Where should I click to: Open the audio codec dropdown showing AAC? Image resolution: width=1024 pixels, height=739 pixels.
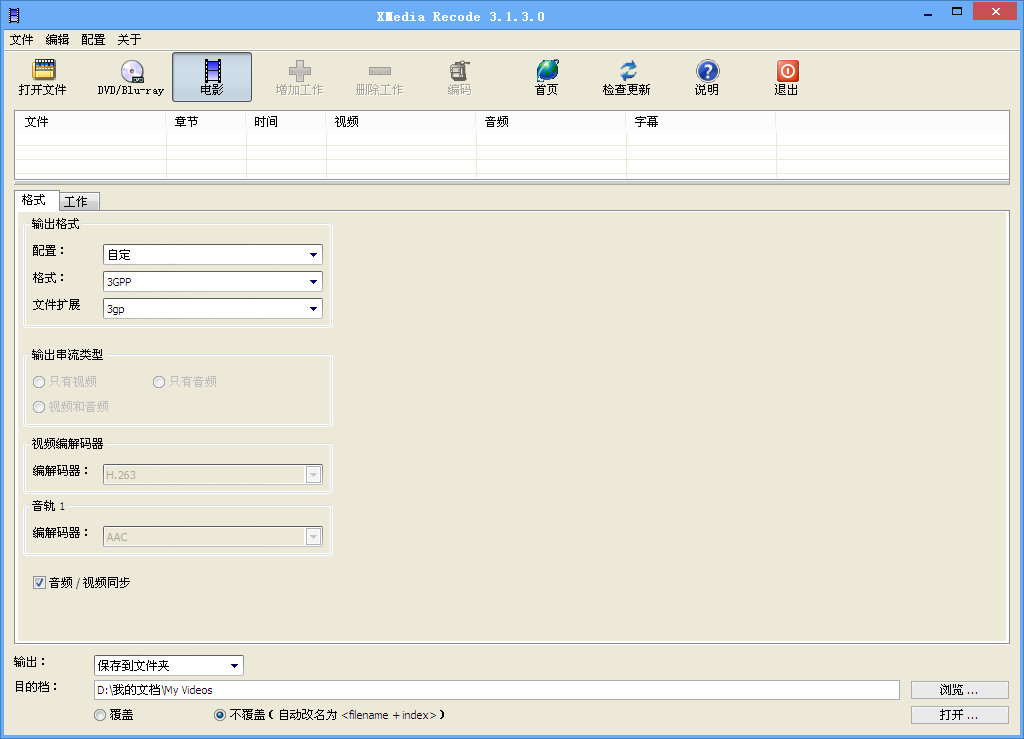tap(213, 537)
